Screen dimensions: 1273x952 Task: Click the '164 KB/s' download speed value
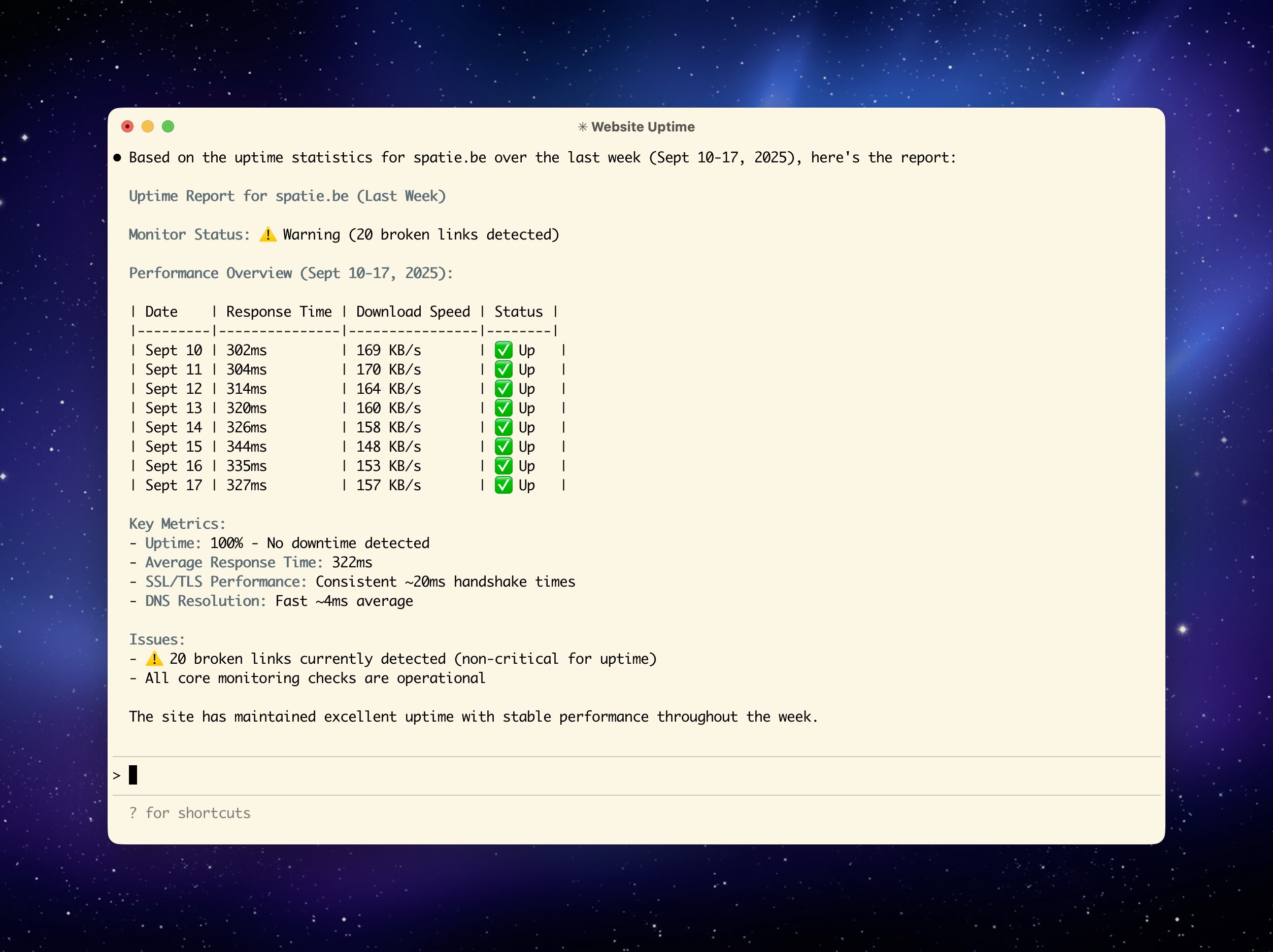point(388,389)
